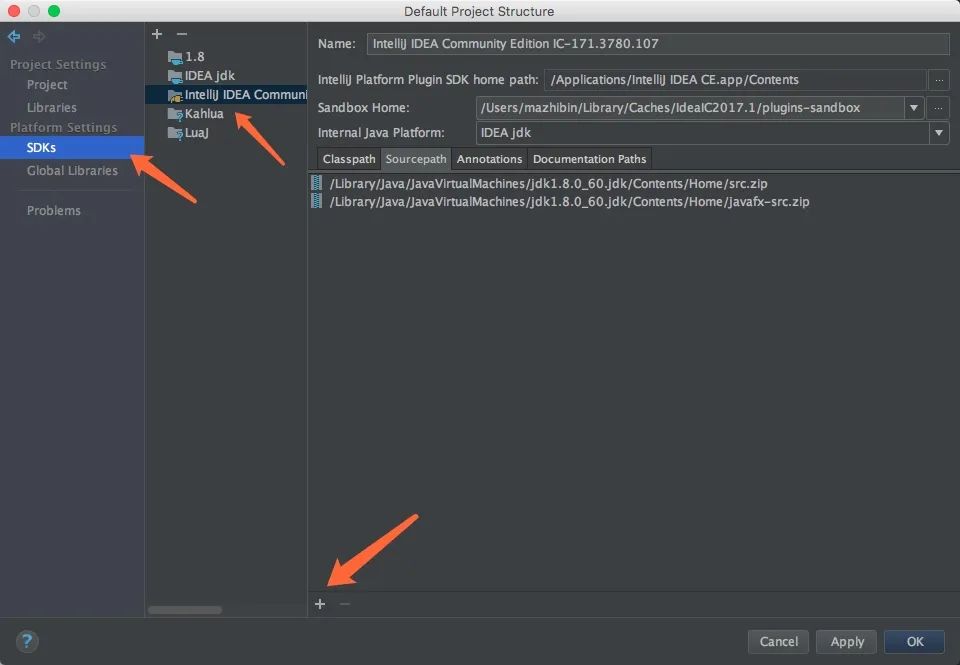
Task: Select the javafx-src.zip source path row
Action: 634,201
